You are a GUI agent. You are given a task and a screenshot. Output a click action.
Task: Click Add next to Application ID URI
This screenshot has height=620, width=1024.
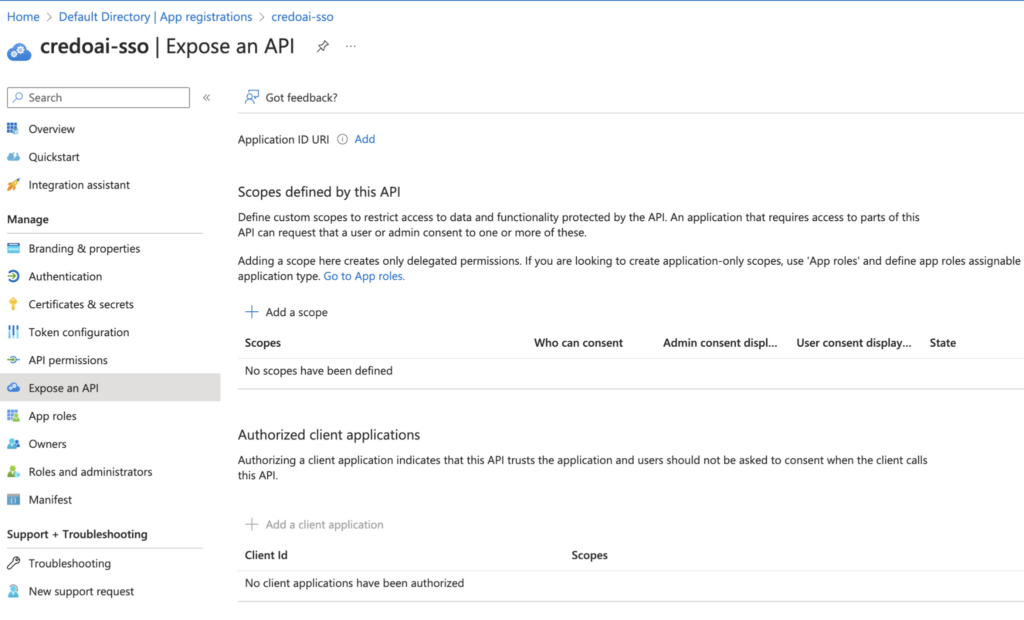pyautogui.click(x=364, y=139)
